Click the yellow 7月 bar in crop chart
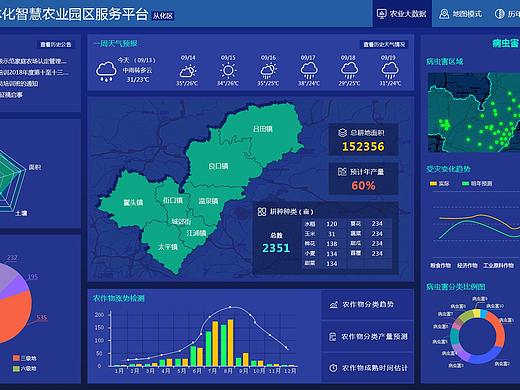 click(x=215, y=344)
